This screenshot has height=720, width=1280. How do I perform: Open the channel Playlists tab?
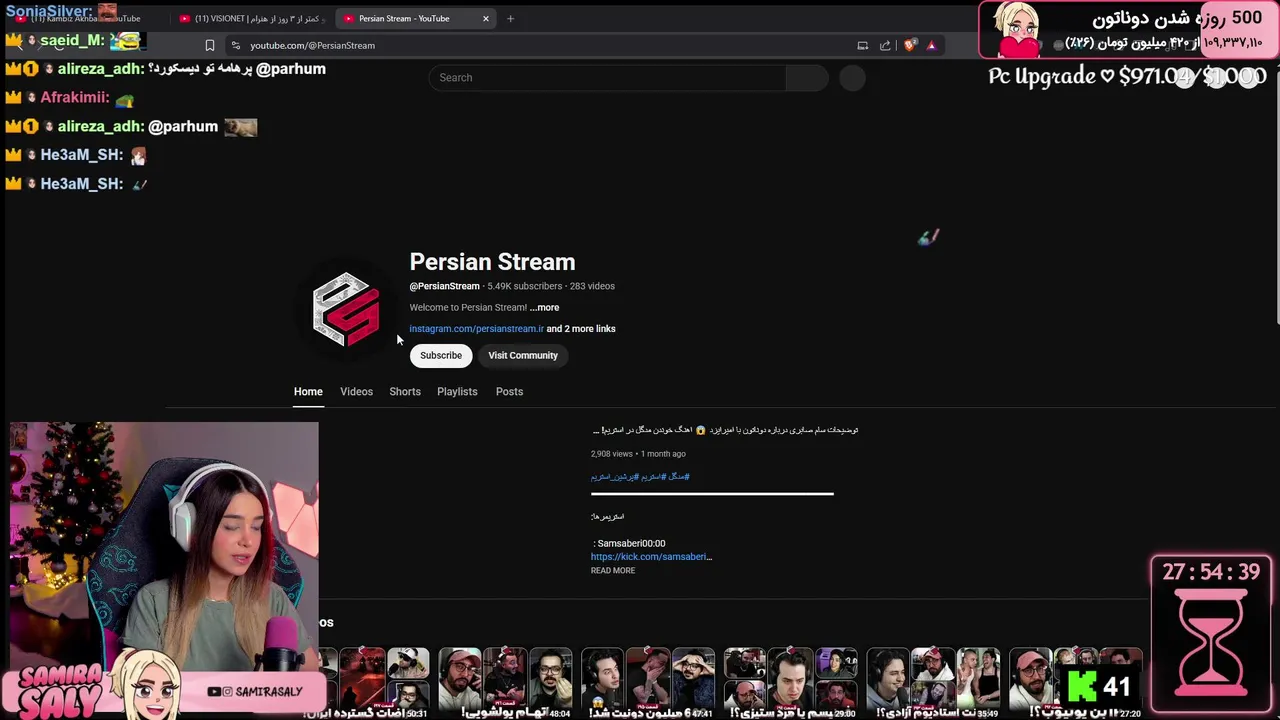[457, 392]
